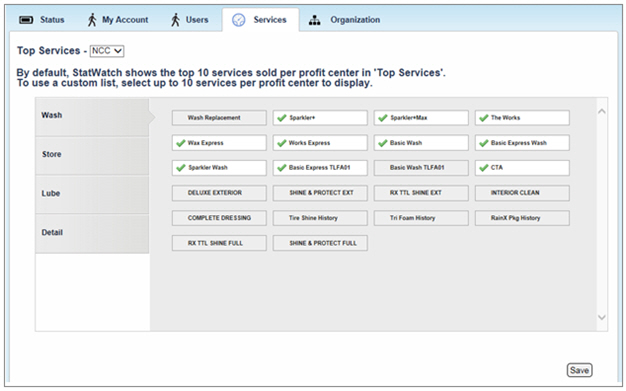Enable the RainX Pkg History service
Image resolution: width=626 pixels, height=391 pixels.
point(522,218)
